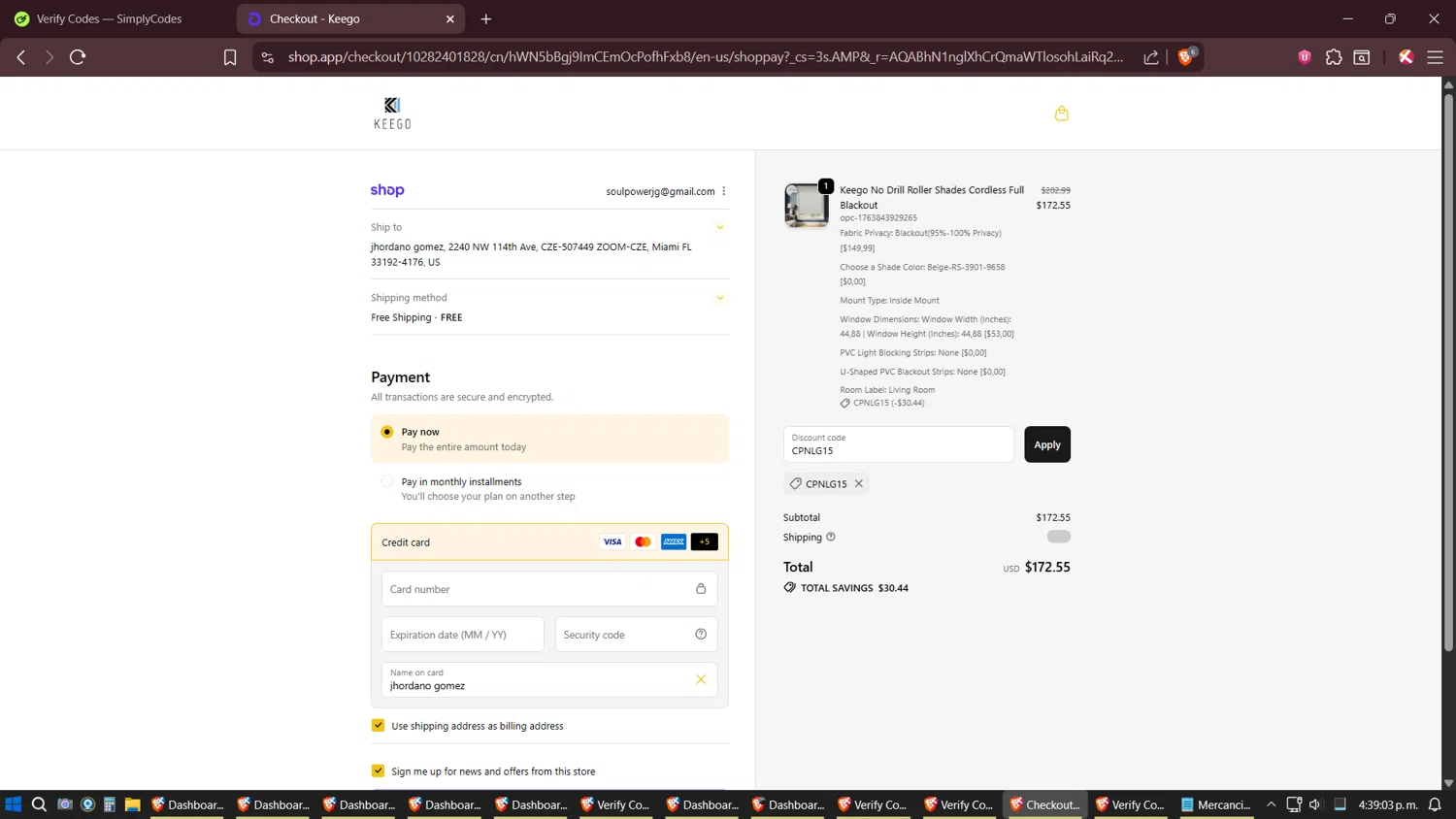
Task: Close the Checkout - Keego tab
Action: pyautogui.click(x=450, y=18)
